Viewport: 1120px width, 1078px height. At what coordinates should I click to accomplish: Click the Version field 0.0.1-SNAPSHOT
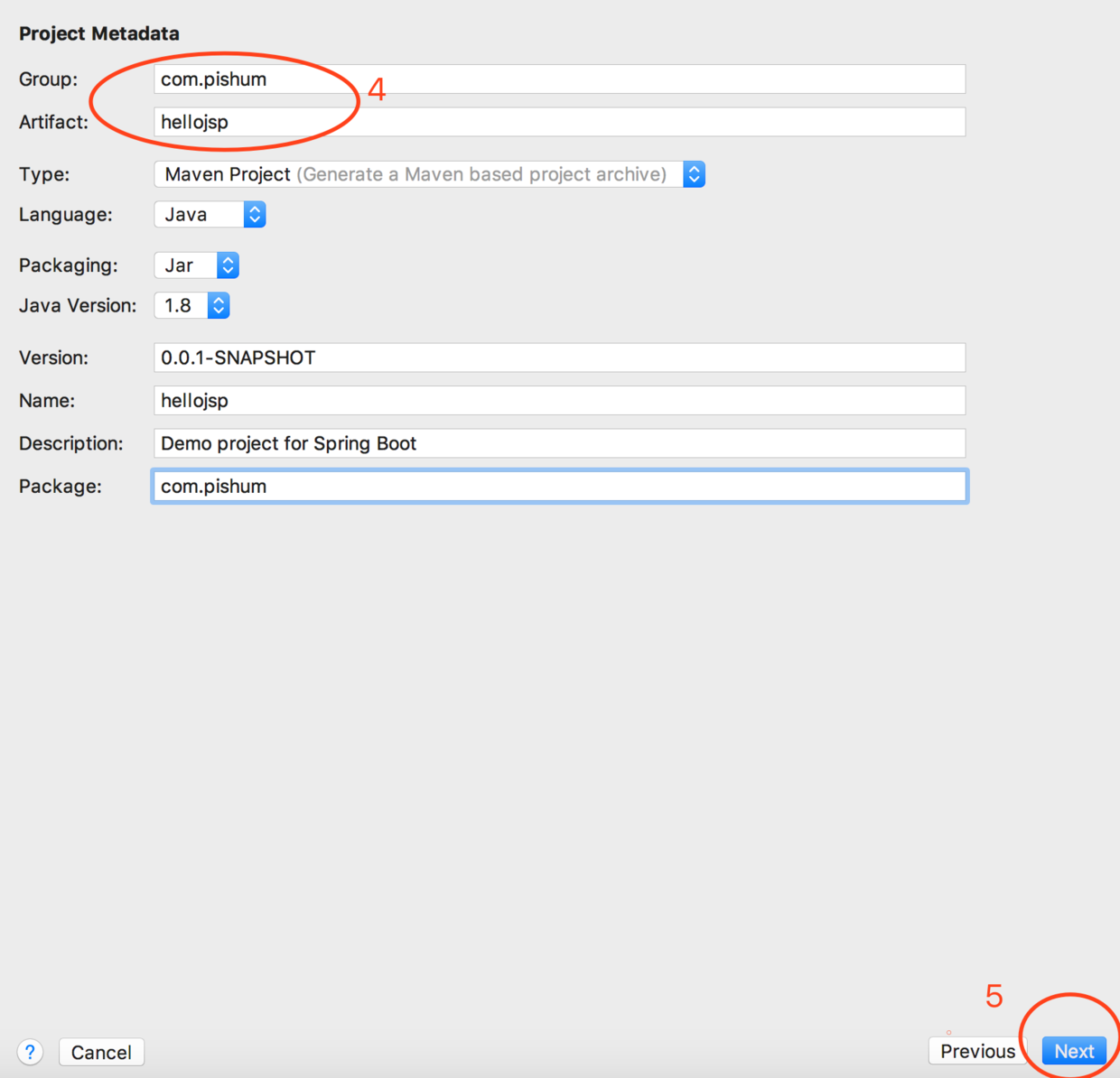click(x=559, y=358)
